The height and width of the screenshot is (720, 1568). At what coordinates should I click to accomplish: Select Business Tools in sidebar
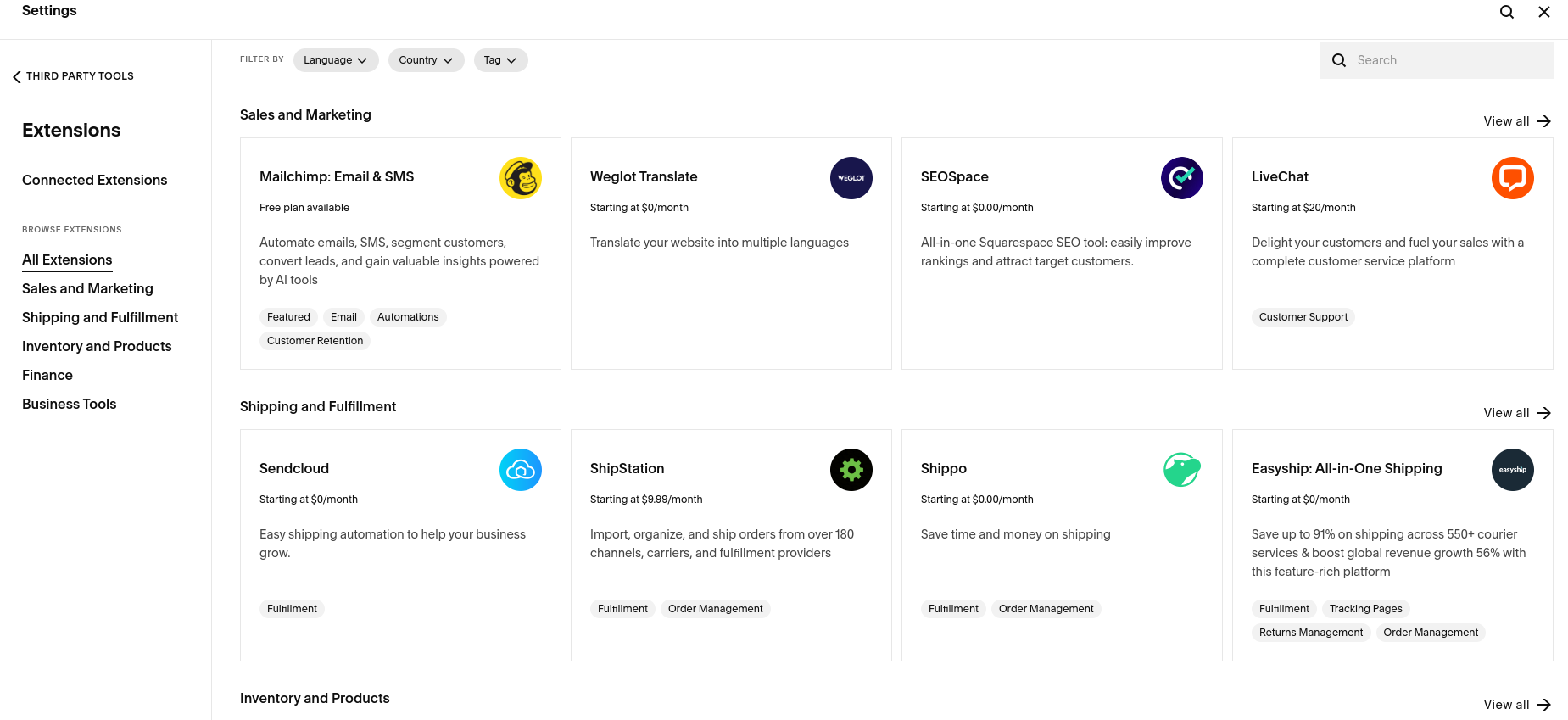[x=70, y=404]
